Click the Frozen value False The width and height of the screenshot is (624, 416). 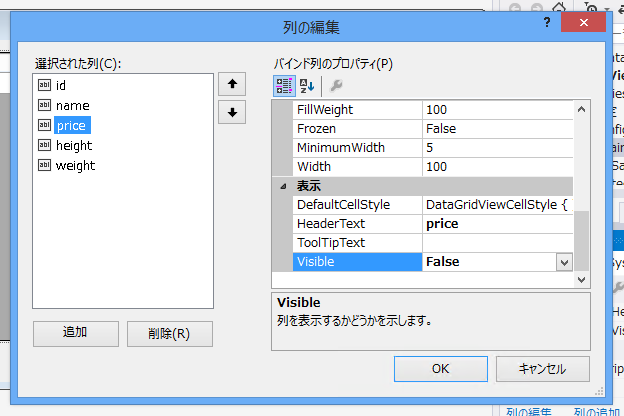point(497,129)
